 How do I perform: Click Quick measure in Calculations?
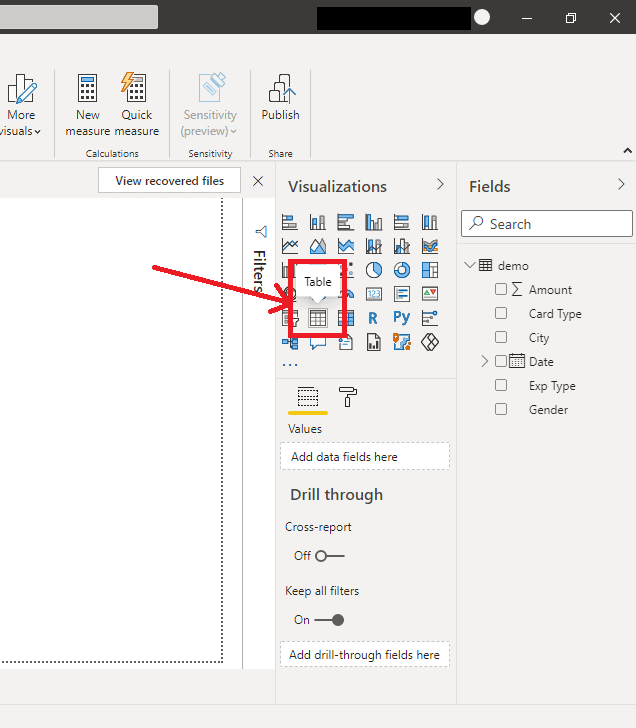(136, 105)
